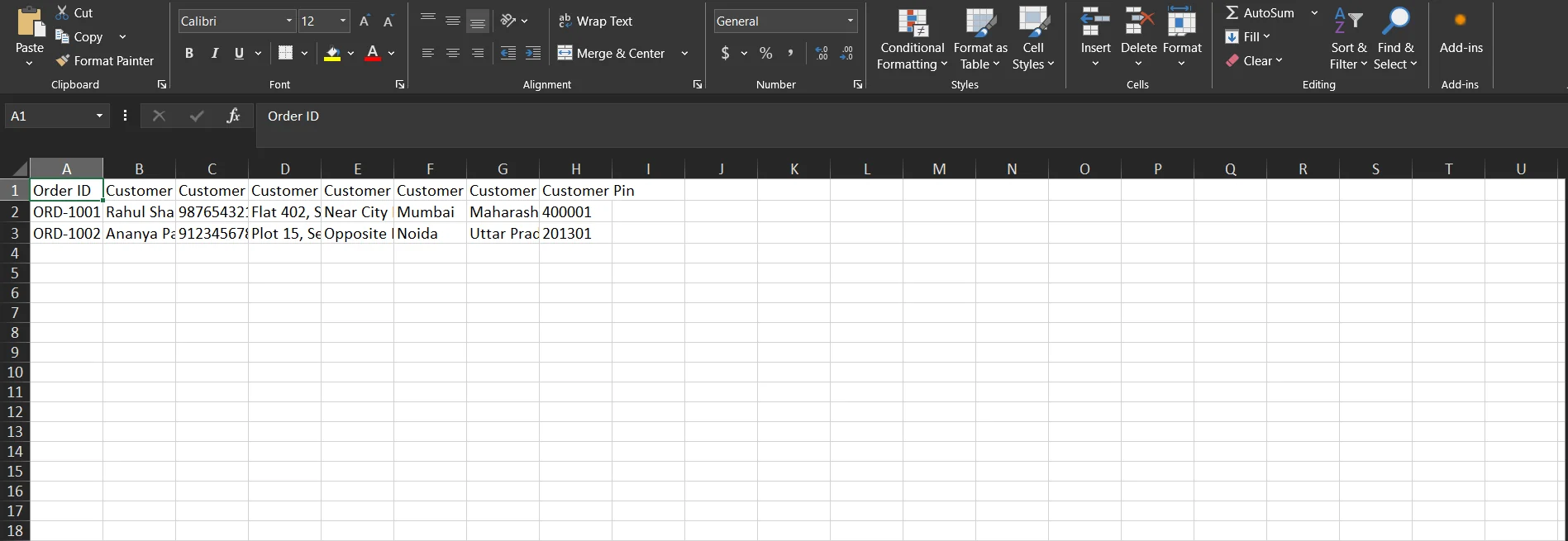The height and width of the screenshot is (541, 1568).
Task: Open the Add-ins button
Action: (1461, 33)
